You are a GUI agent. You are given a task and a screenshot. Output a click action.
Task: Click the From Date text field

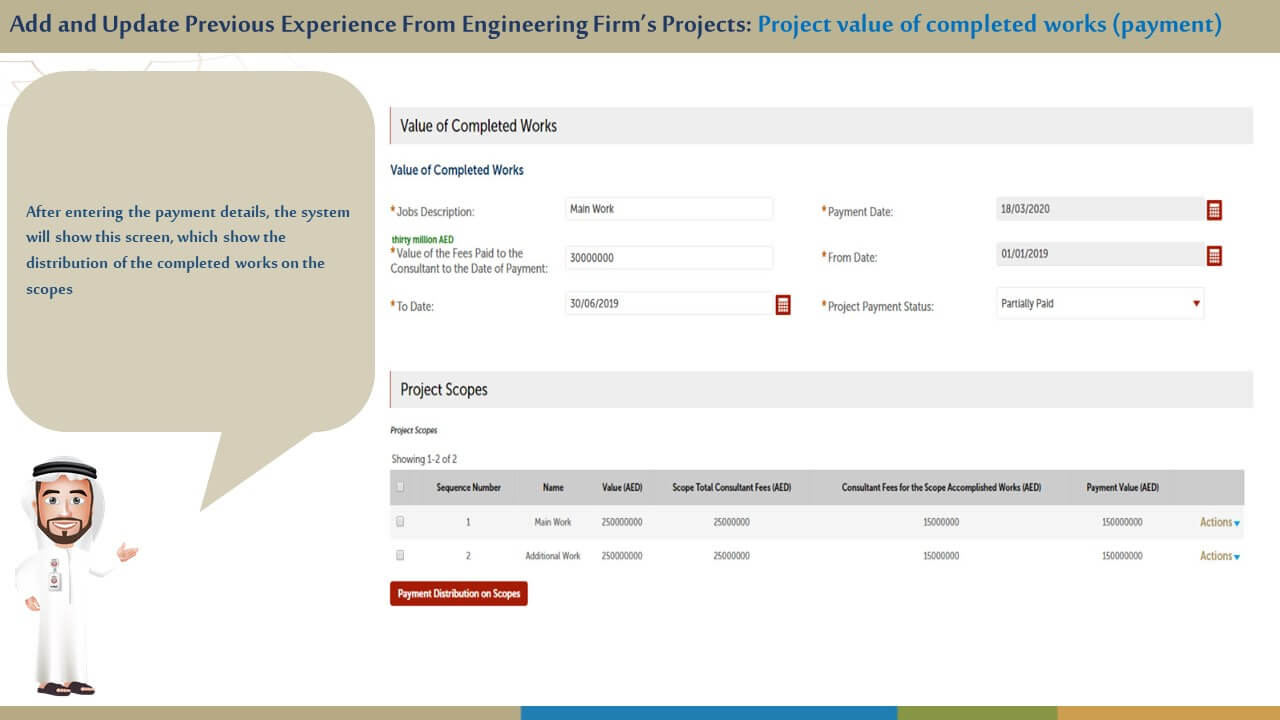[x=1098, y=254]
